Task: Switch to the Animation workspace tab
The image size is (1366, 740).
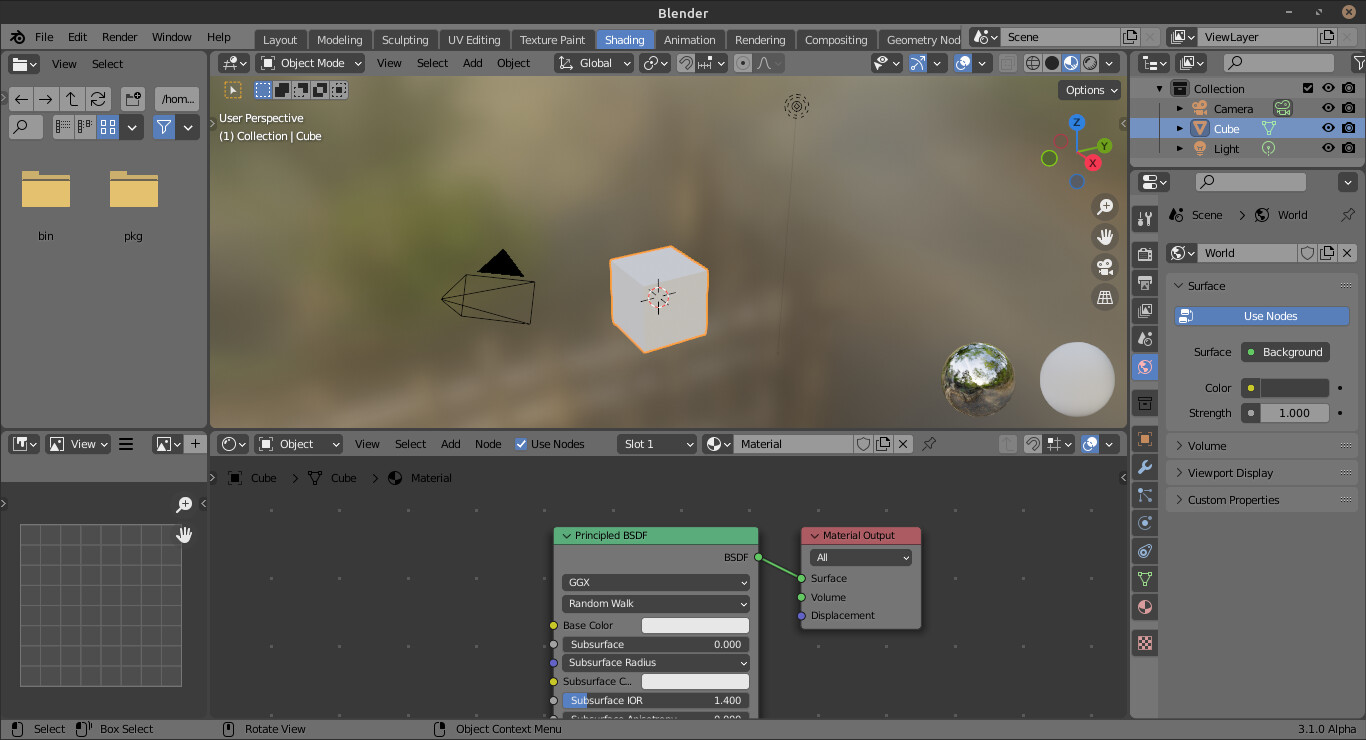Action: click(689, 40)
